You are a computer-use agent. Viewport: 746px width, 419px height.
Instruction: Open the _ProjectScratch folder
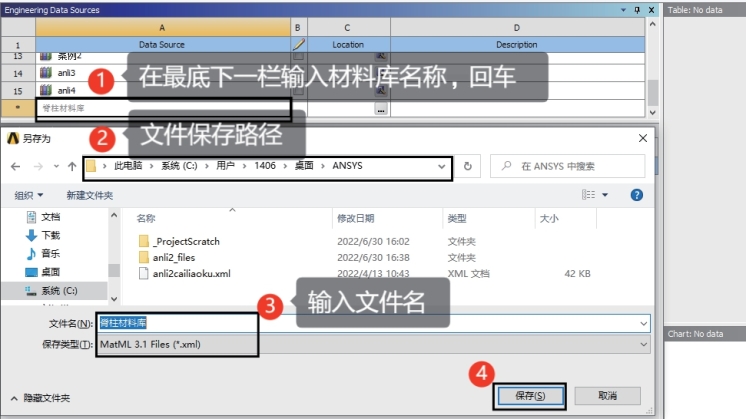(x=186, y=242)
